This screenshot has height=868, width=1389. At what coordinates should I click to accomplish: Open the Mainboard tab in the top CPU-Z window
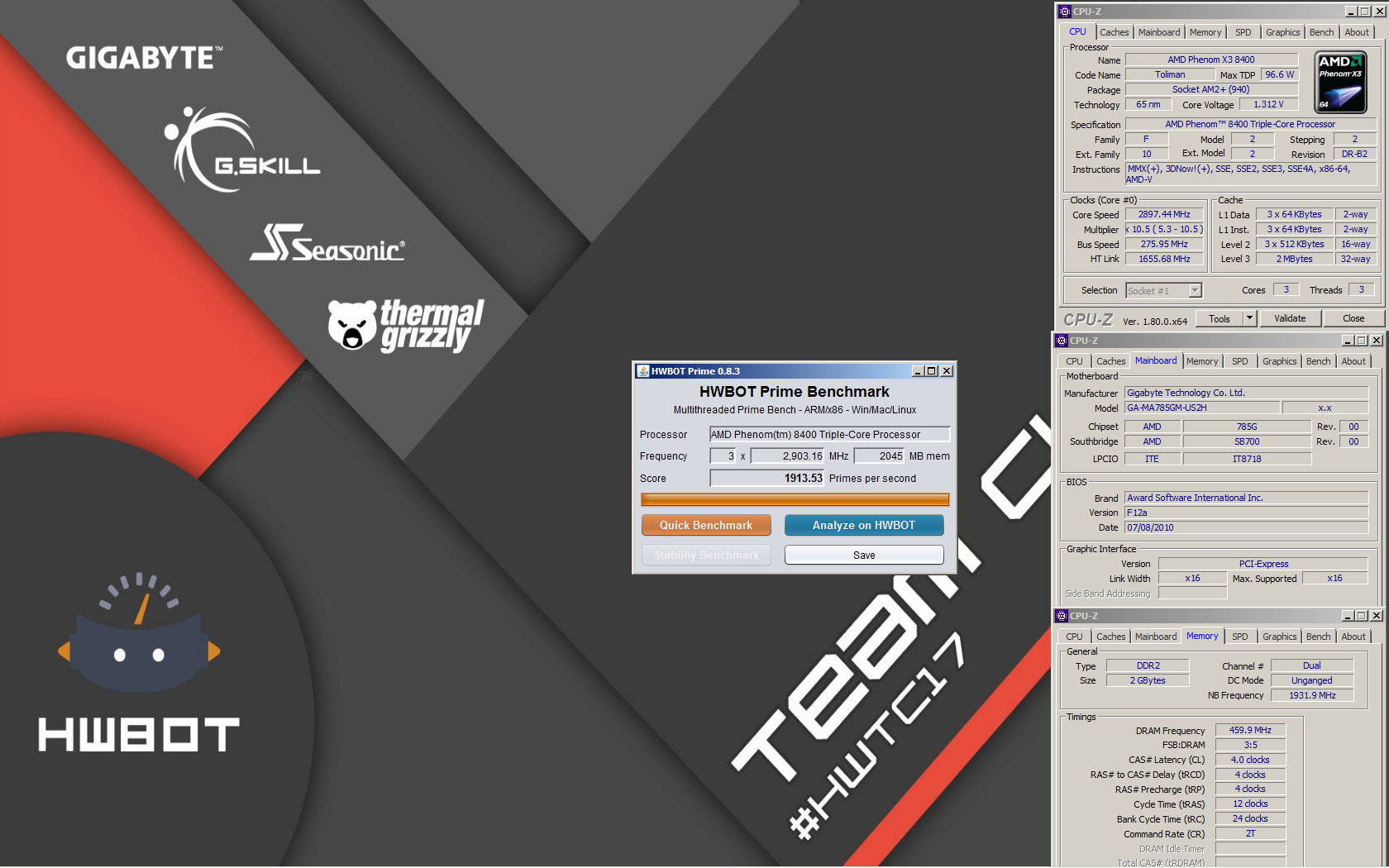click(x=1159, y=32)
